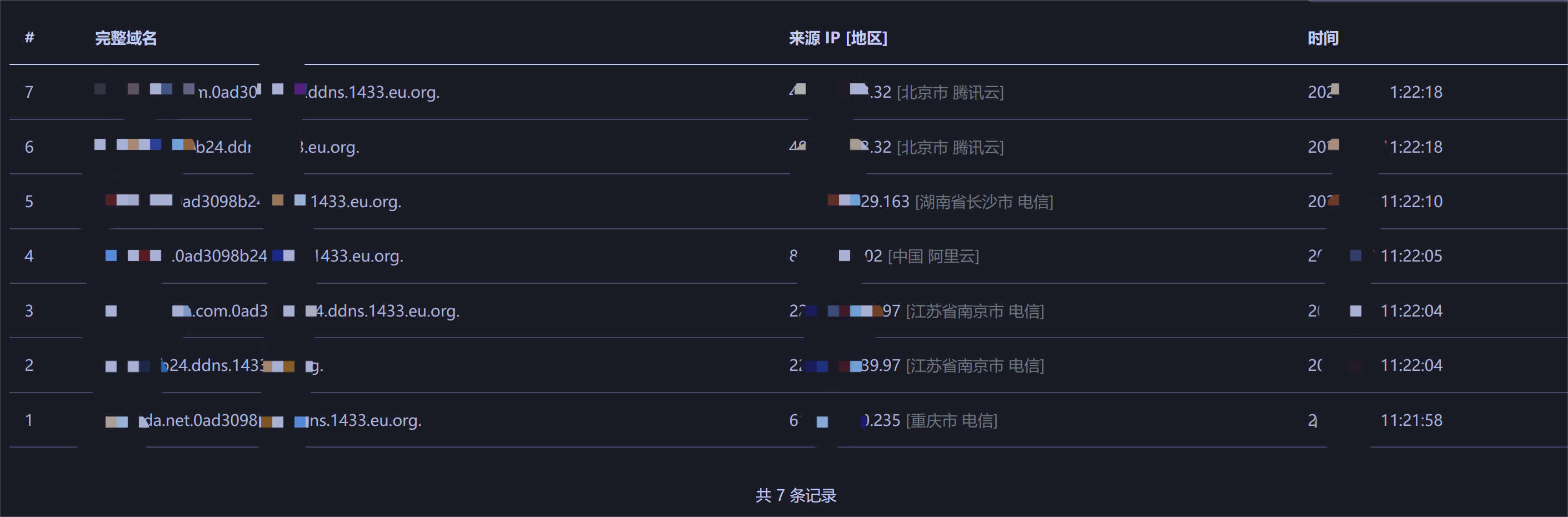Click the timestamp 11:22:05 in row 4
This screenshot has height=517, width=1568.
1411,256
